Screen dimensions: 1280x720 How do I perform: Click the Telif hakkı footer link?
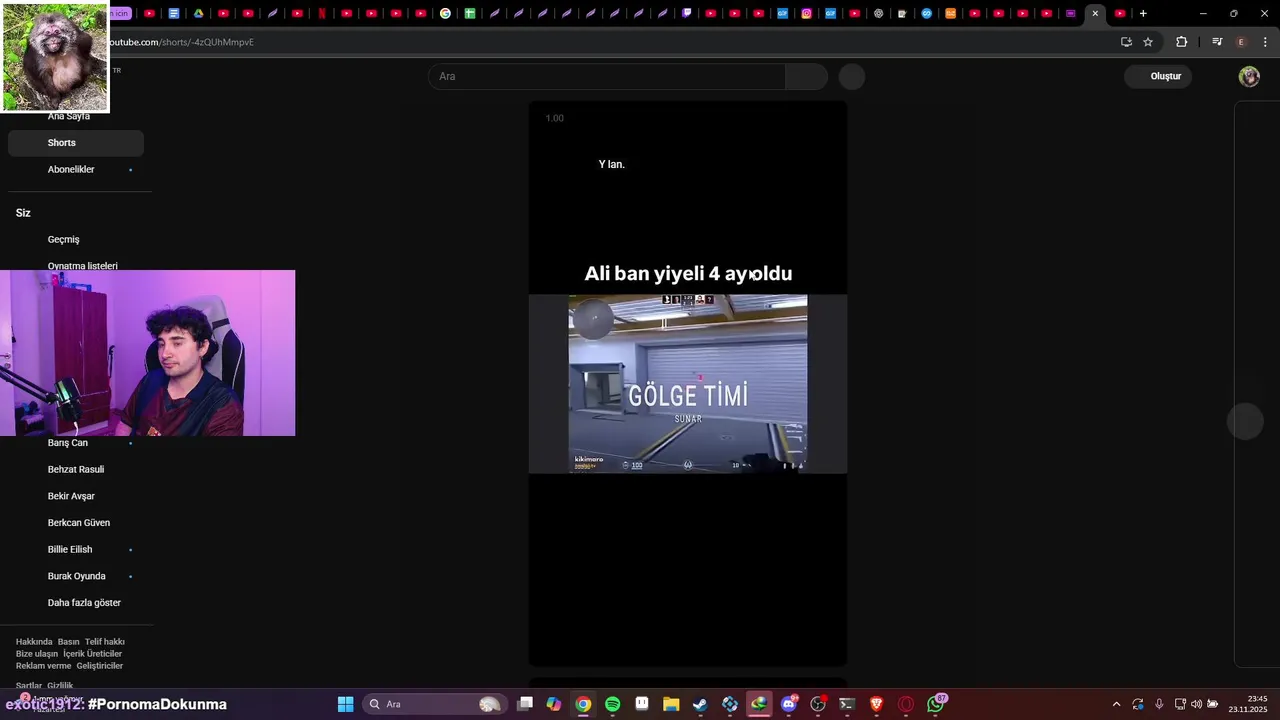tap(105, 642)
